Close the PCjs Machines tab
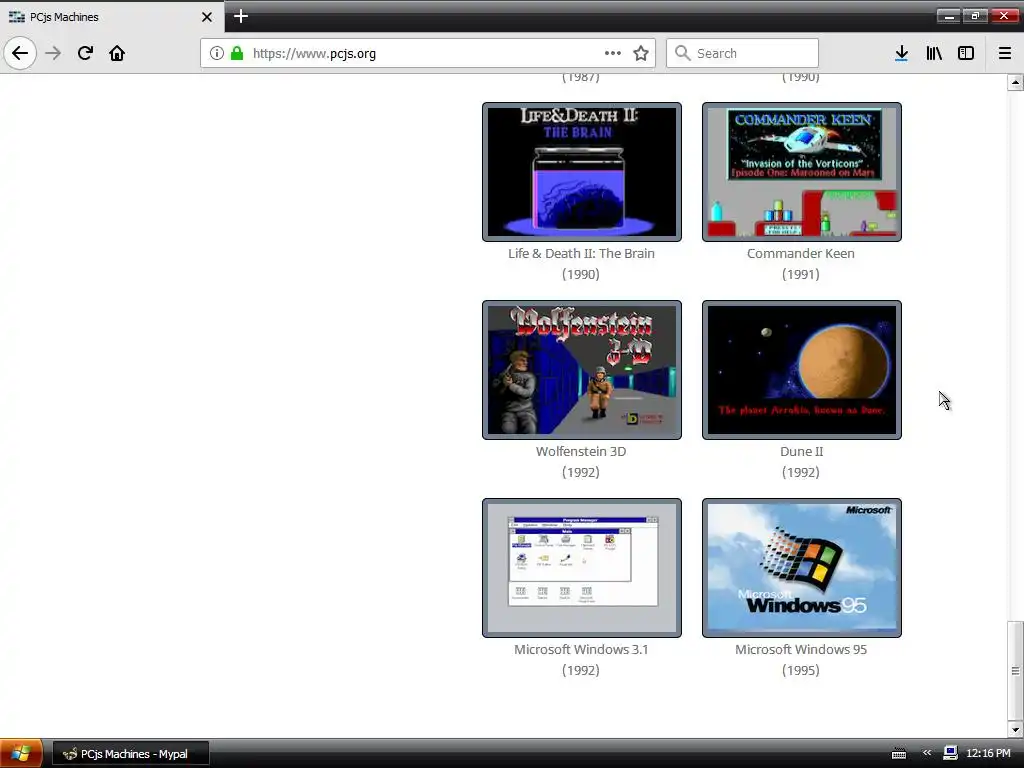Viewport: 1024px width, 768px height. [x=206, y=17]
